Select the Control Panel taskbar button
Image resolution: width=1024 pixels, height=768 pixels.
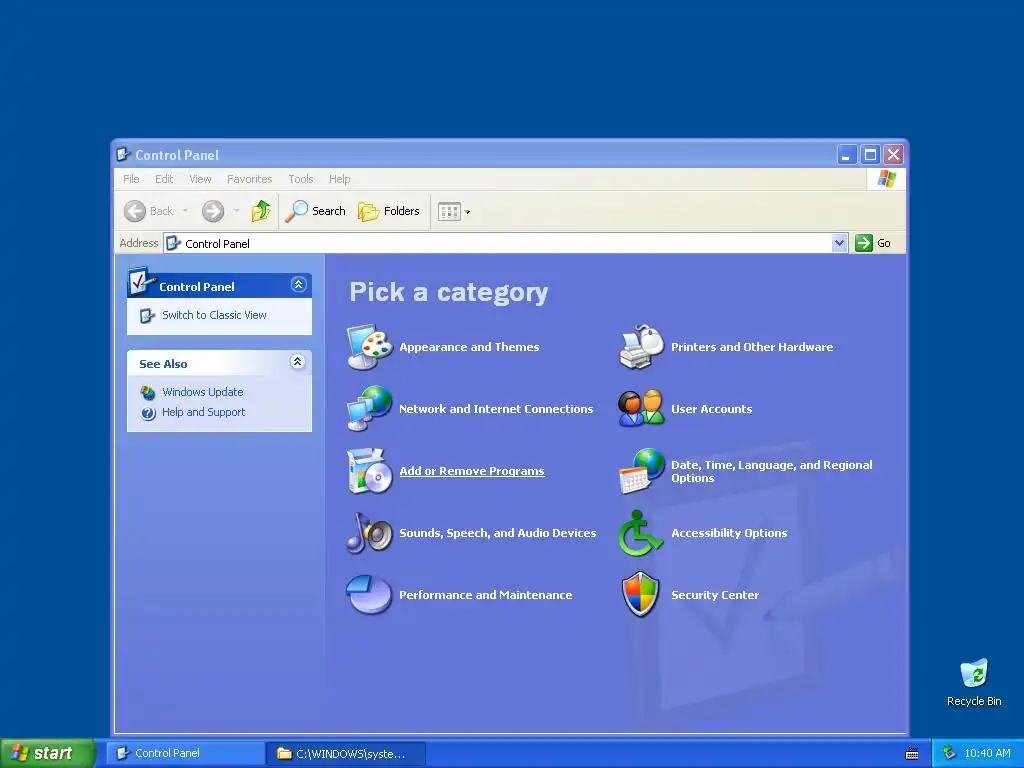point(185,753)
